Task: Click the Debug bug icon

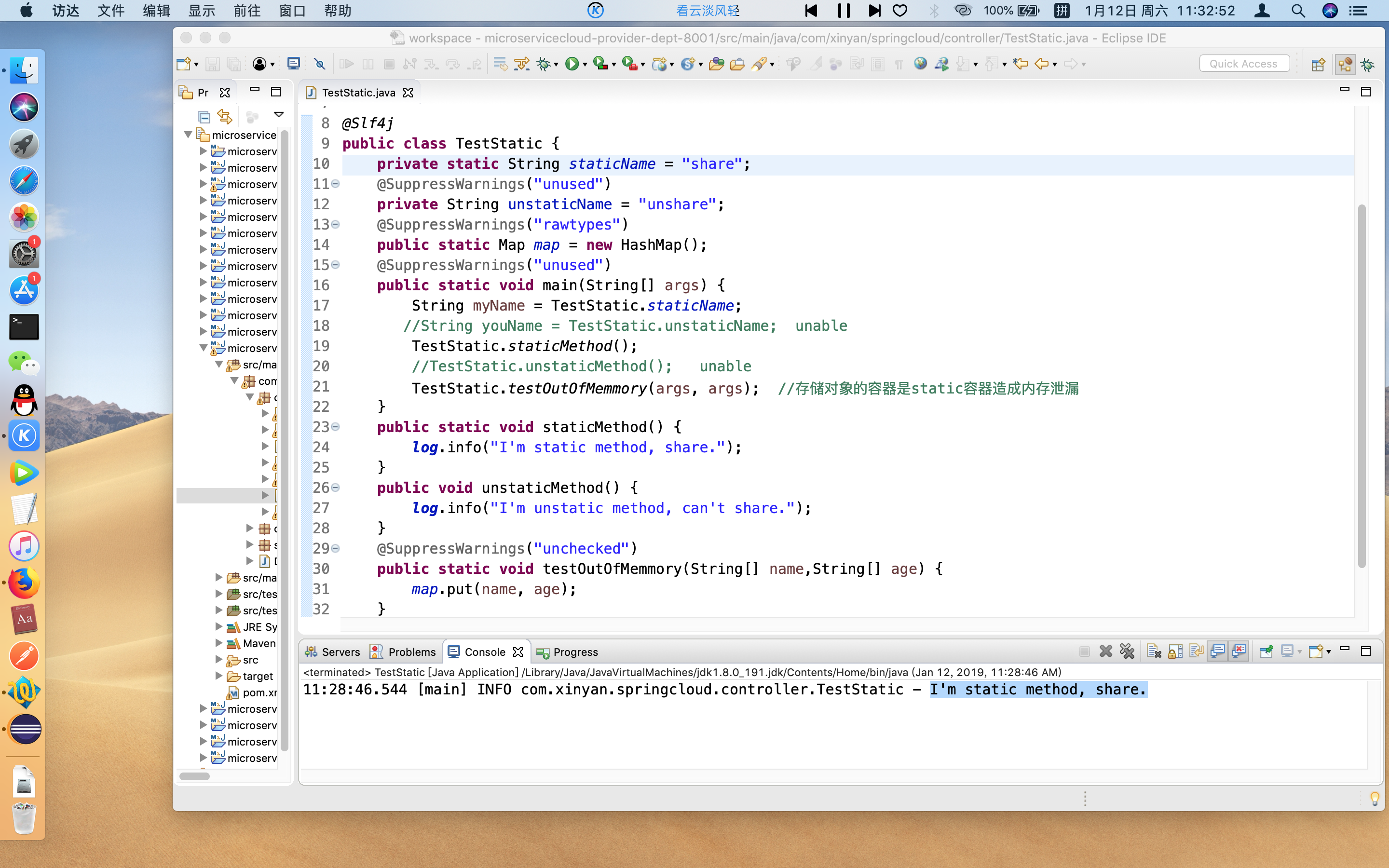Action: coord(543,64)
